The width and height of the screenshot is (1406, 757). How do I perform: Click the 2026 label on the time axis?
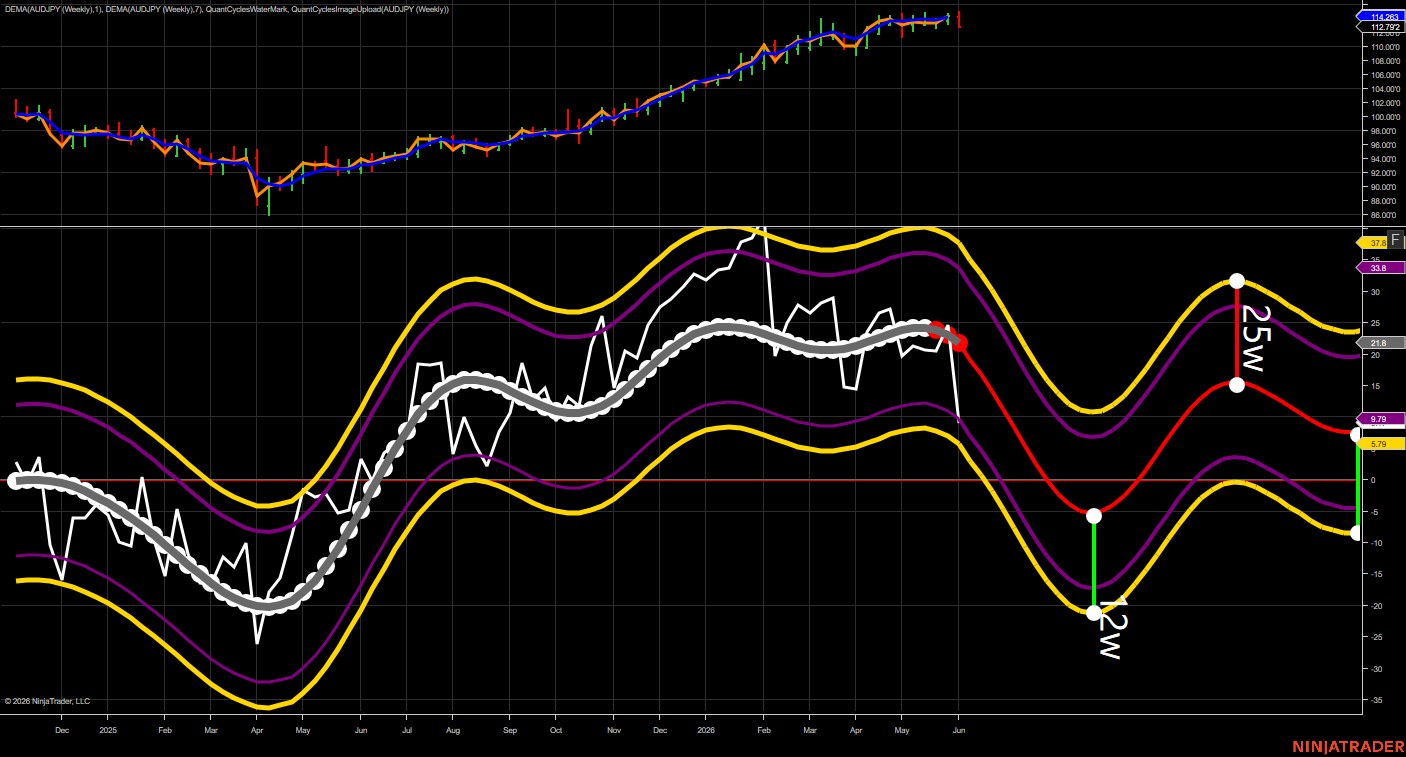[x=706, y=730]
